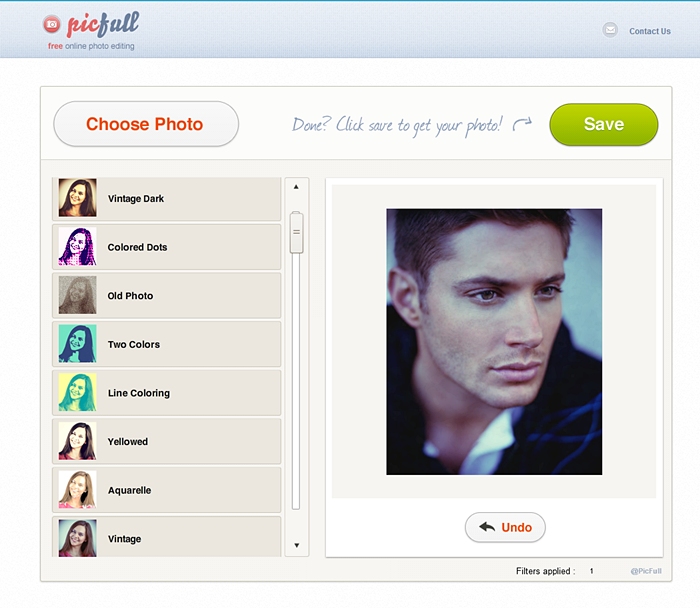700x608 pixels.
Task: Apply the Two Colors filter
Action: (x=167, y=344)
